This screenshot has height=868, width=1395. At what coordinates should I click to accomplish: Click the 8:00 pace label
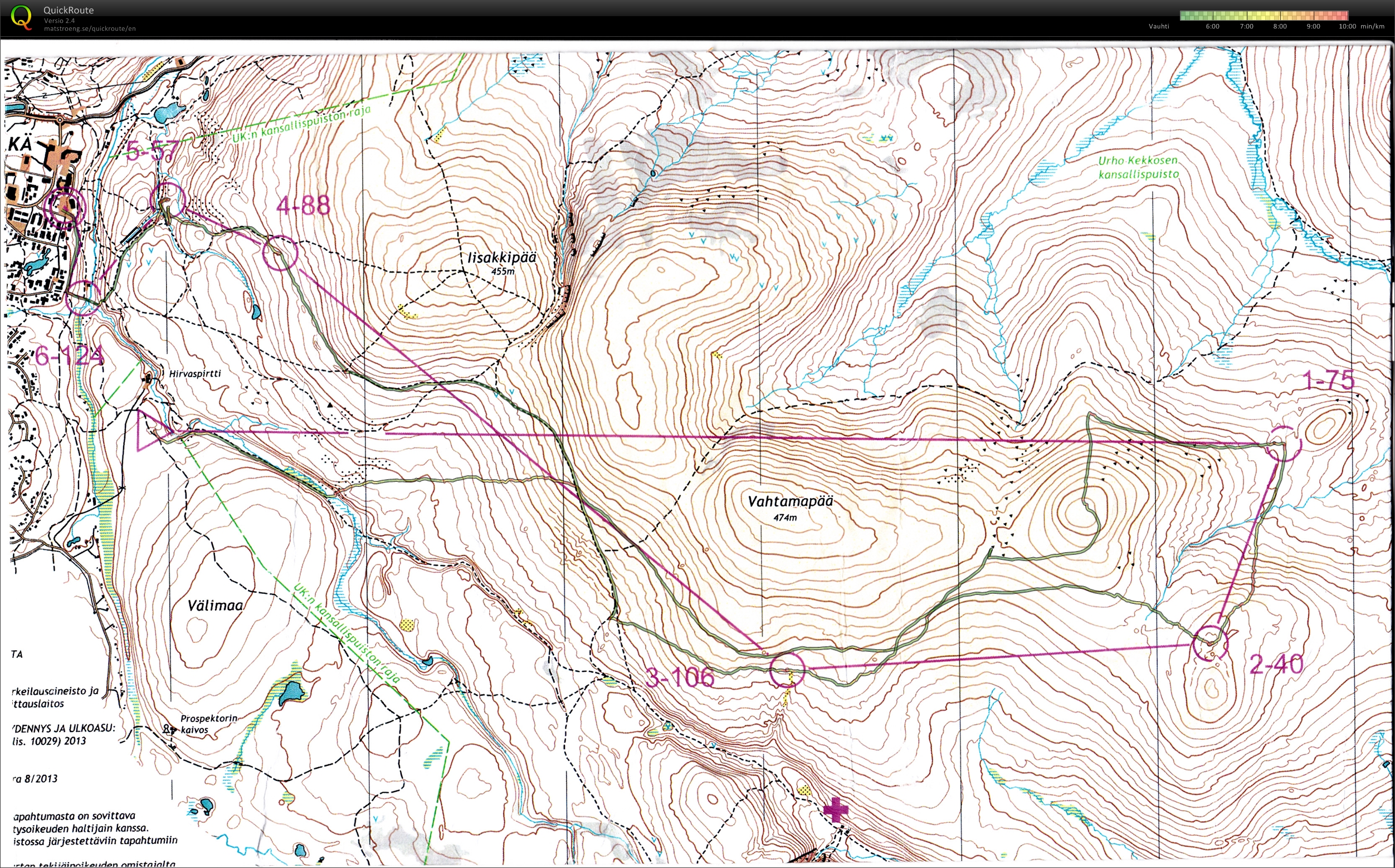pos(1280,26)
